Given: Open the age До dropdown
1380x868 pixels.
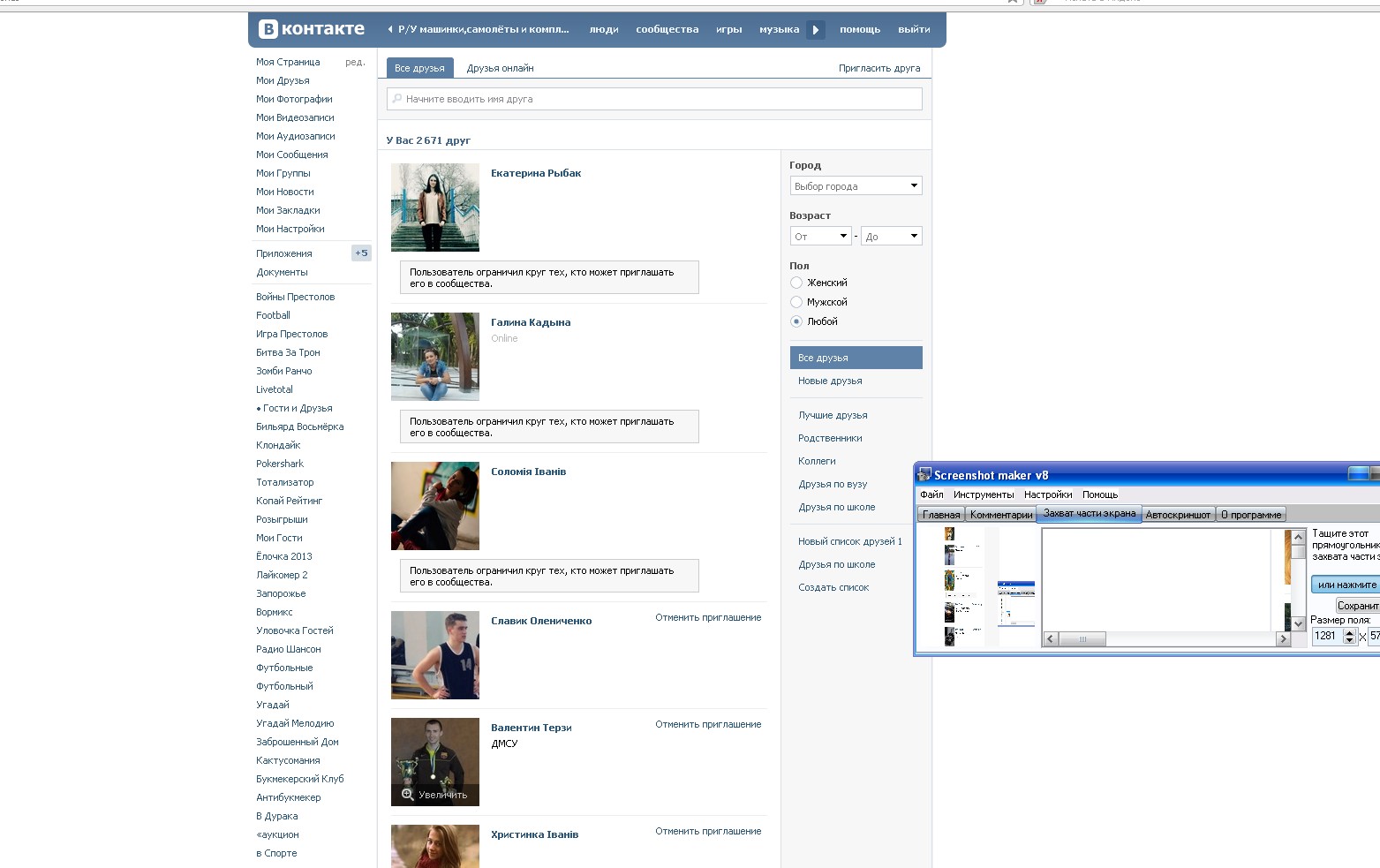Looking at the screenshot, I should click(892, 236).
